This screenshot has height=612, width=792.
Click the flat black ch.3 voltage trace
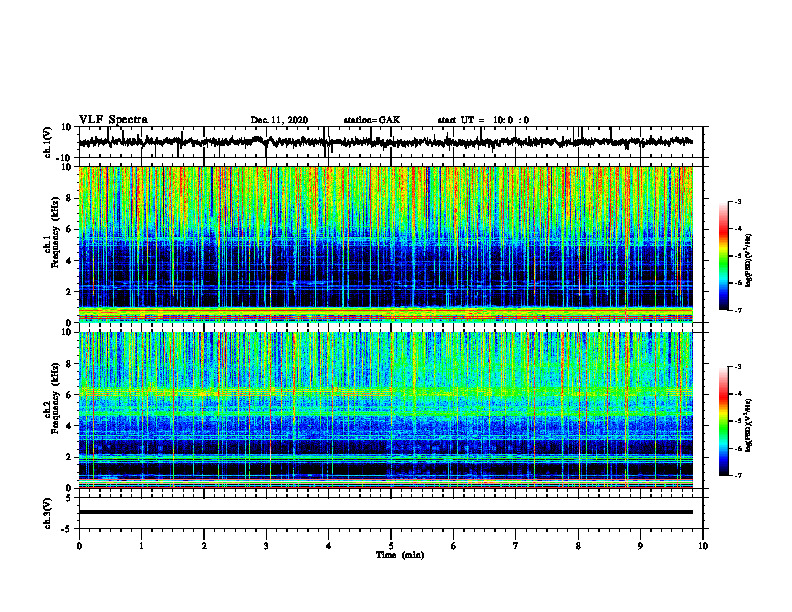click(x=385, y=512)
